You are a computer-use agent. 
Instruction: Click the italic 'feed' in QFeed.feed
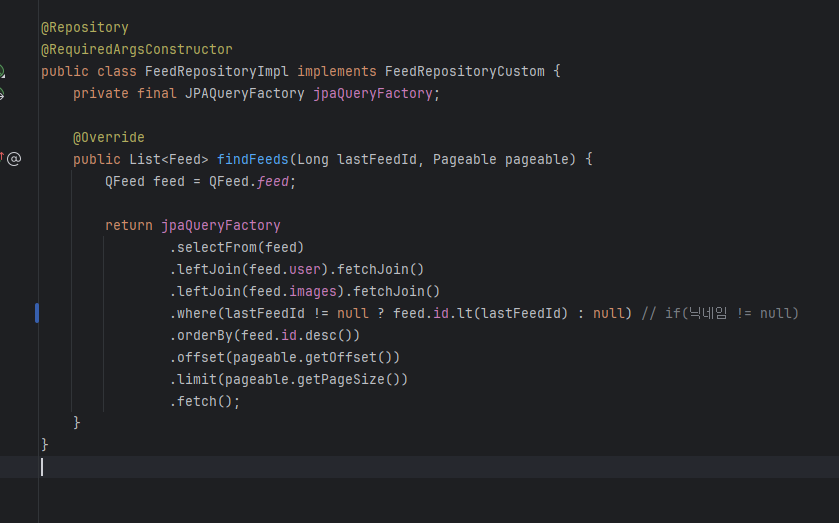click(x=272, y=181)
